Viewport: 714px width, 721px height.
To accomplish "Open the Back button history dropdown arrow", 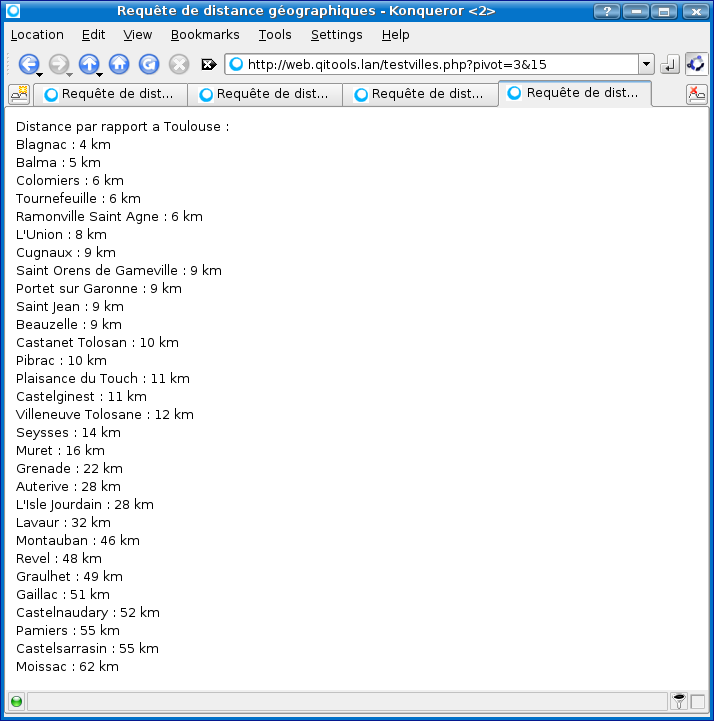I will point(40,74).
